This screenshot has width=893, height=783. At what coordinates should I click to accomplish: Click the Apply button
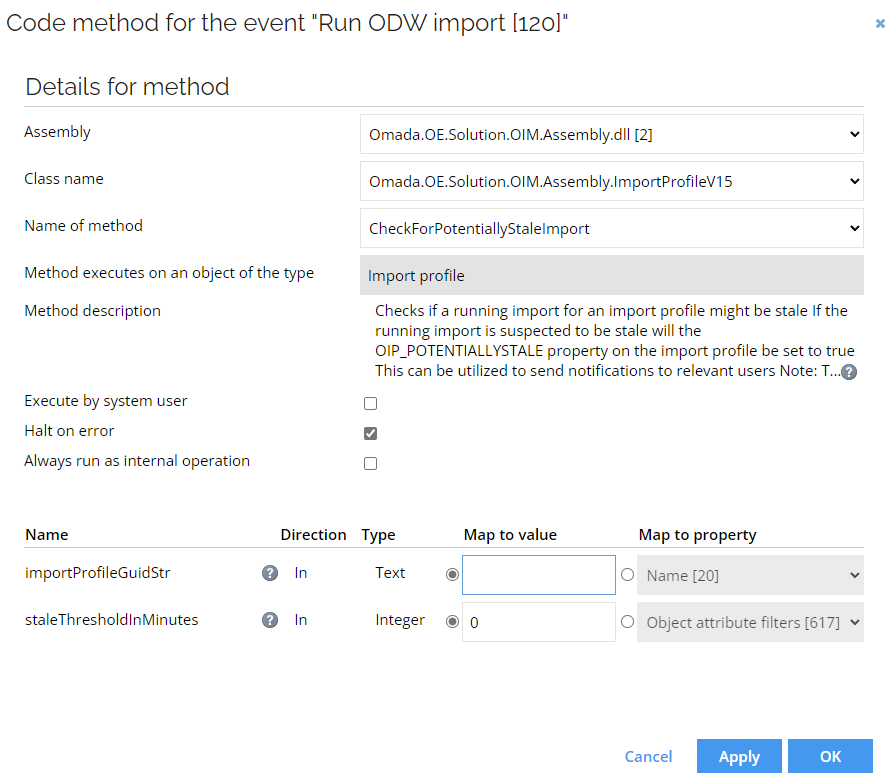coord(739,756)
